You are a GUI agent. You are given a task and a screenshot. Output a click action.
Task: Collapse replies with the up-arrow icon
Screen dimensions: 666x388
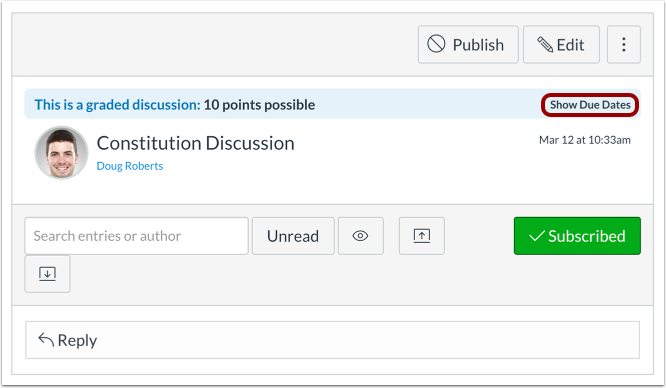pyautogui.click(x=422, y=236)
